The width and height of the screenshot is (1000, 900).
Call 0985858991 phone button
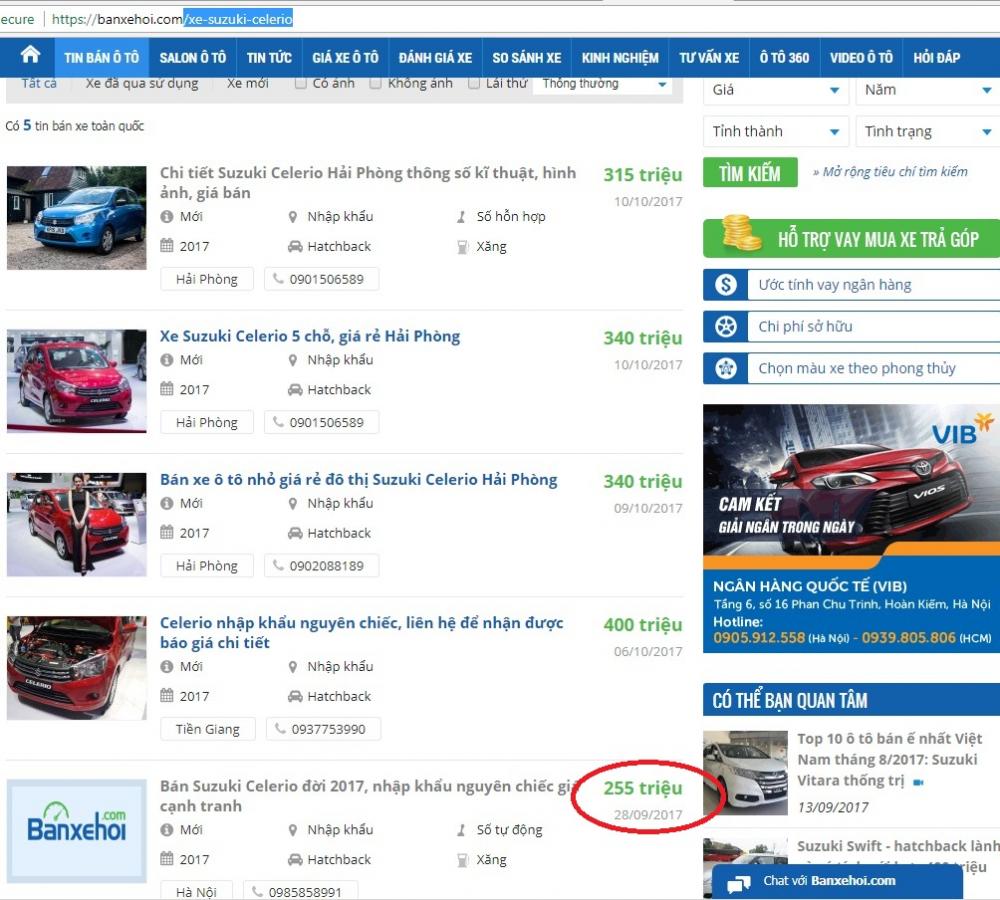[x=300, y=891]
